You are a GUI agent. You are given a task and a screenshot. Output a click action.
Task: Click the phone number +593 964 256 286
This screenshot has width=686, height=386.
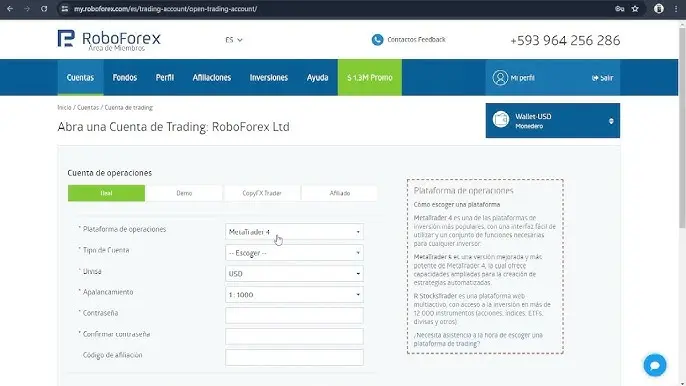click(x=565, y=40)
